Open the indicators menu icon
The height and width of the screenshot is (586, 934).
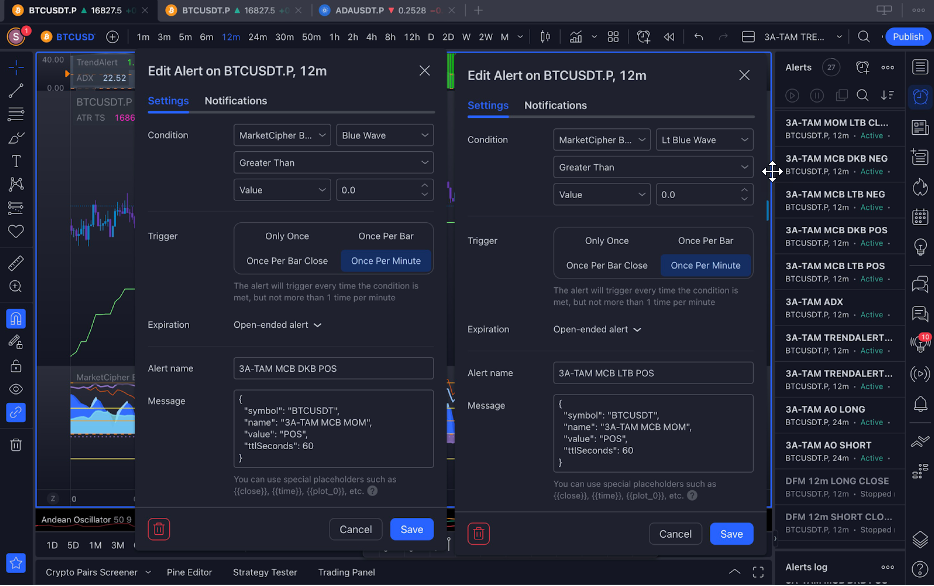575,37
